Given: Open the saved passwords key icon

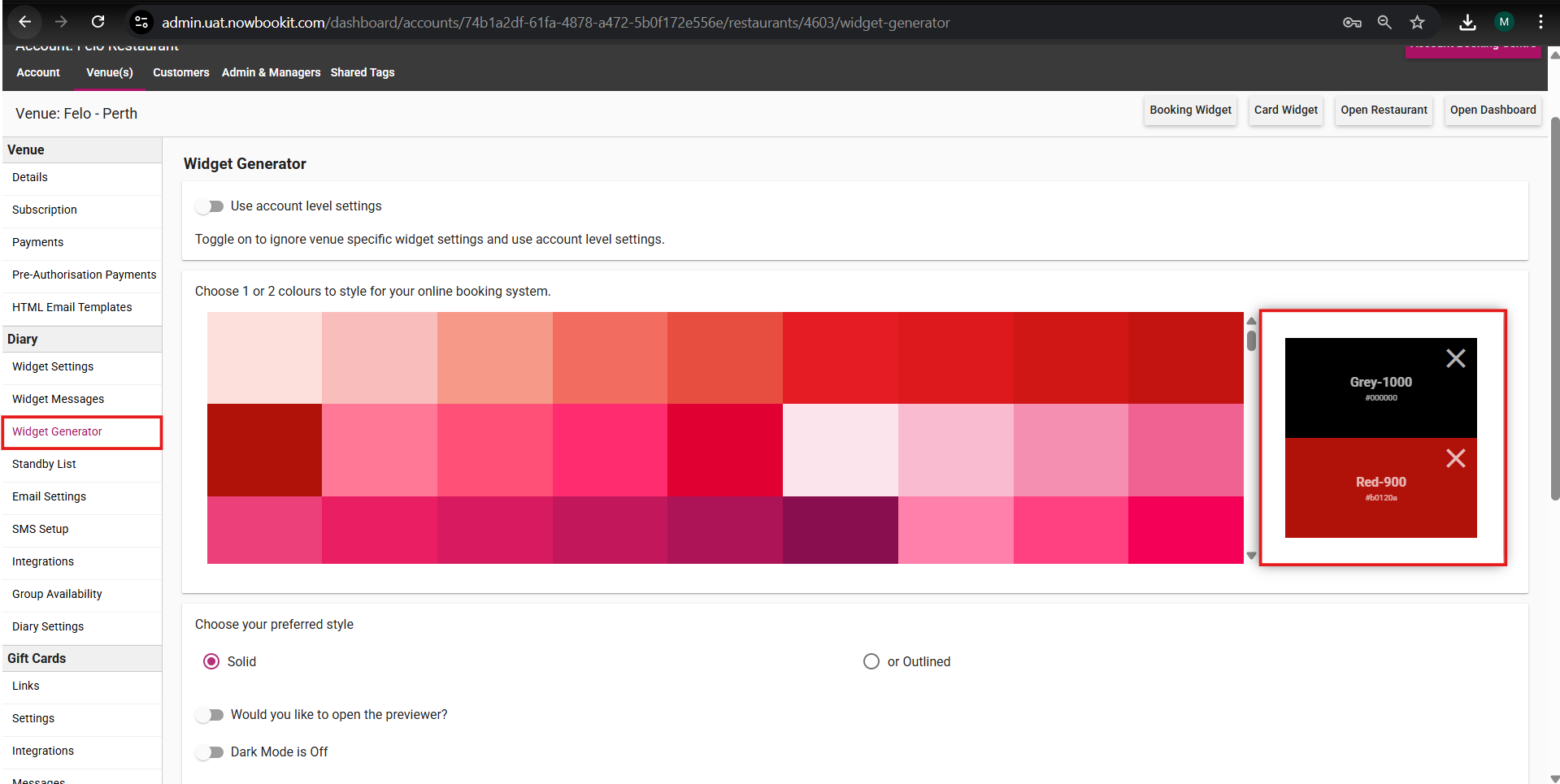Looking at the screenshot, I should (x=1351, y=22).
